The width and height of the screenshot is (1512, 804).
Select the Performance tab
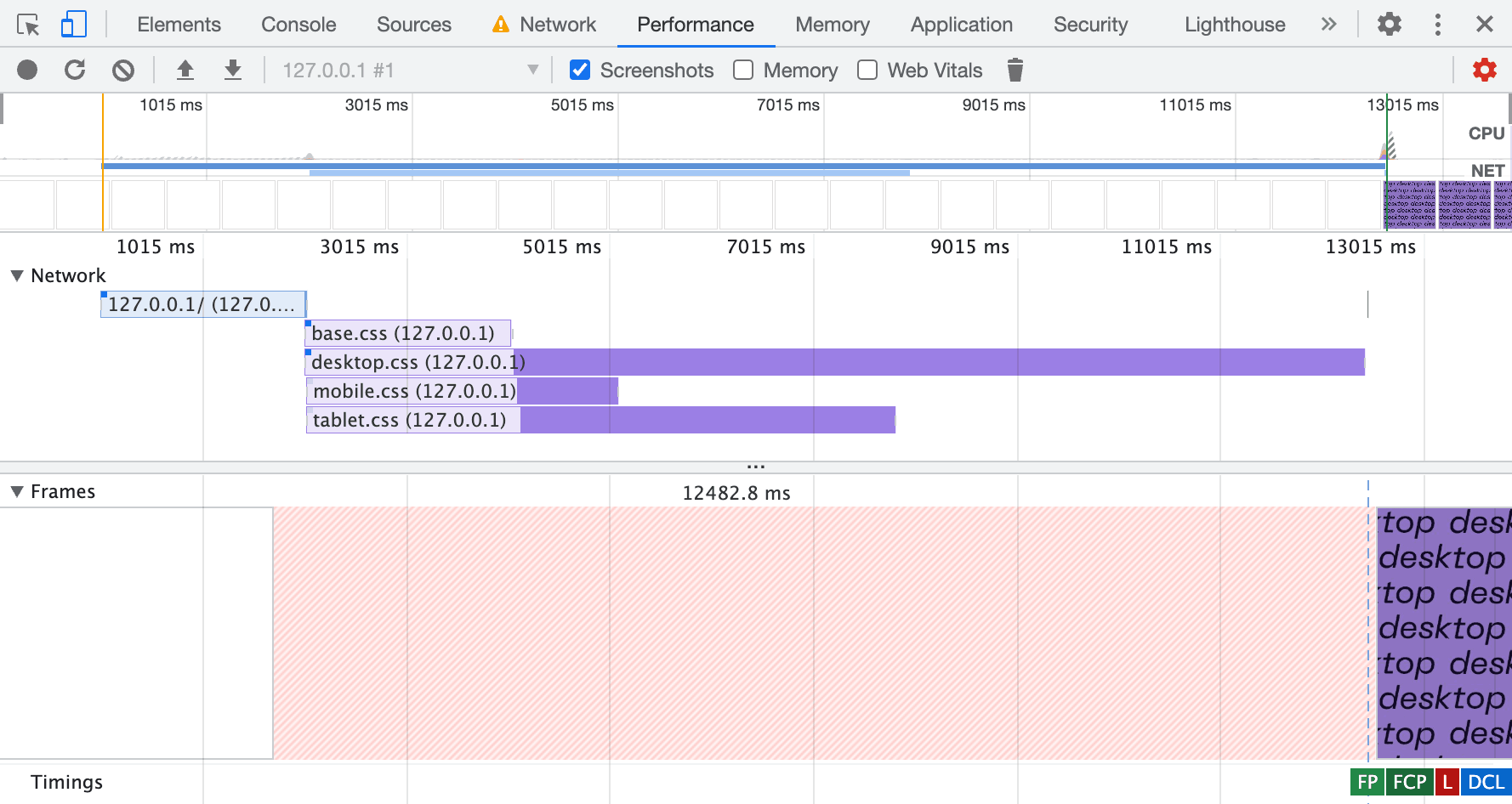696,25
